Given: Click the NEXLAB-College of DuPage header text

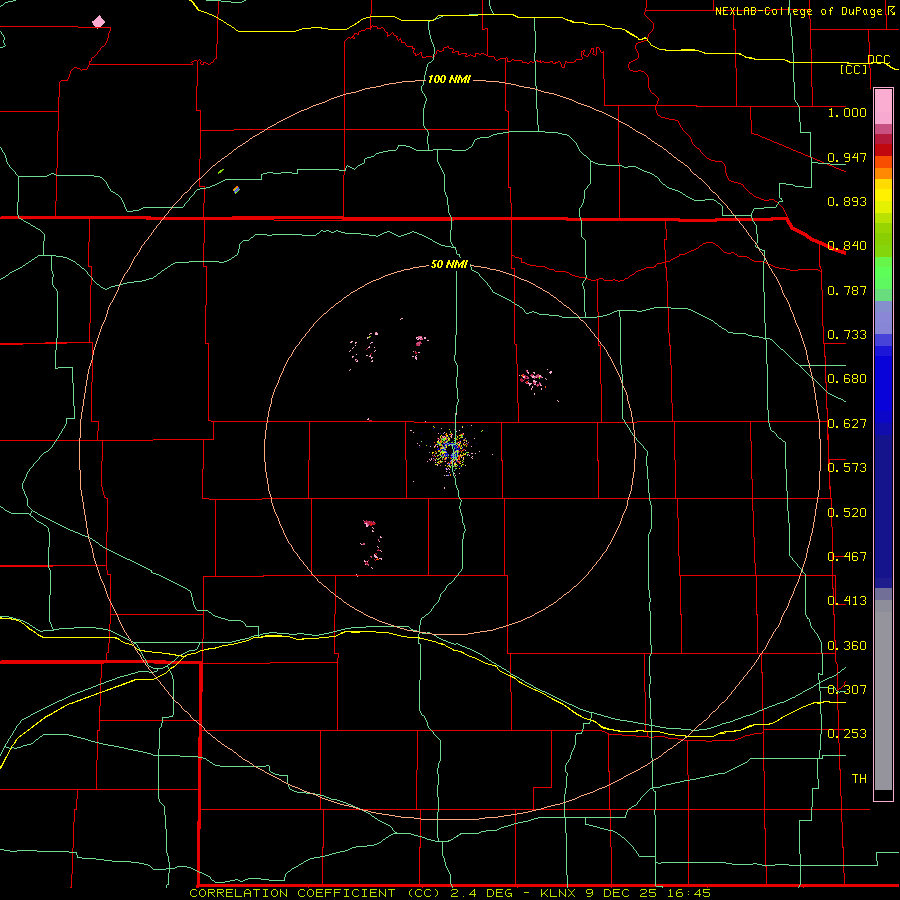Looking at the screenshot, I should [x=798, y=11].
